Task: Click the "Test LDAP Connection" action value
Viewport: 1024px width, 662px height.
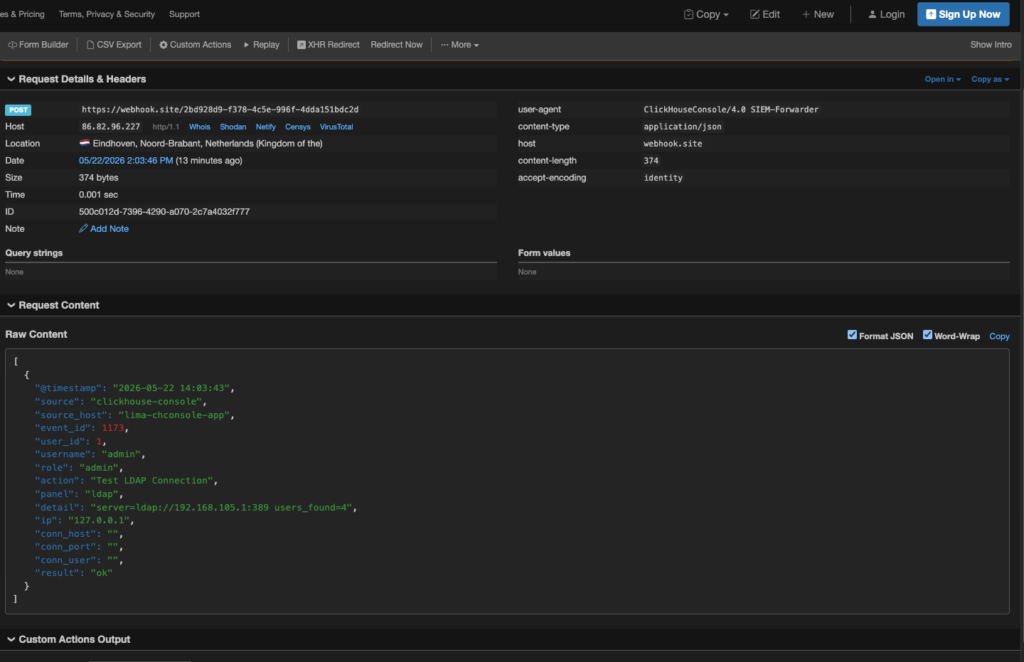Action: pos(152,481)
